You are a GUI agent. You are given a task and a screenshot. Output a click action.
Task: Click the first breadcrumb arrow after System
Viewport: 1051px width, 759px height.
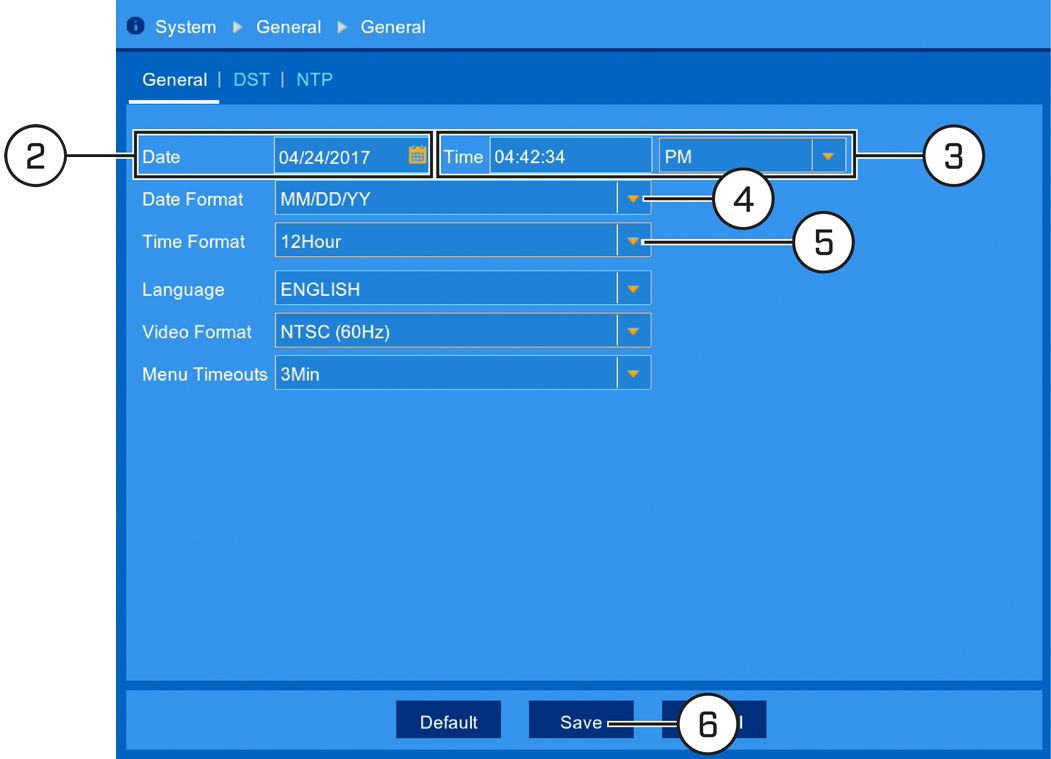tap(237, 27)
